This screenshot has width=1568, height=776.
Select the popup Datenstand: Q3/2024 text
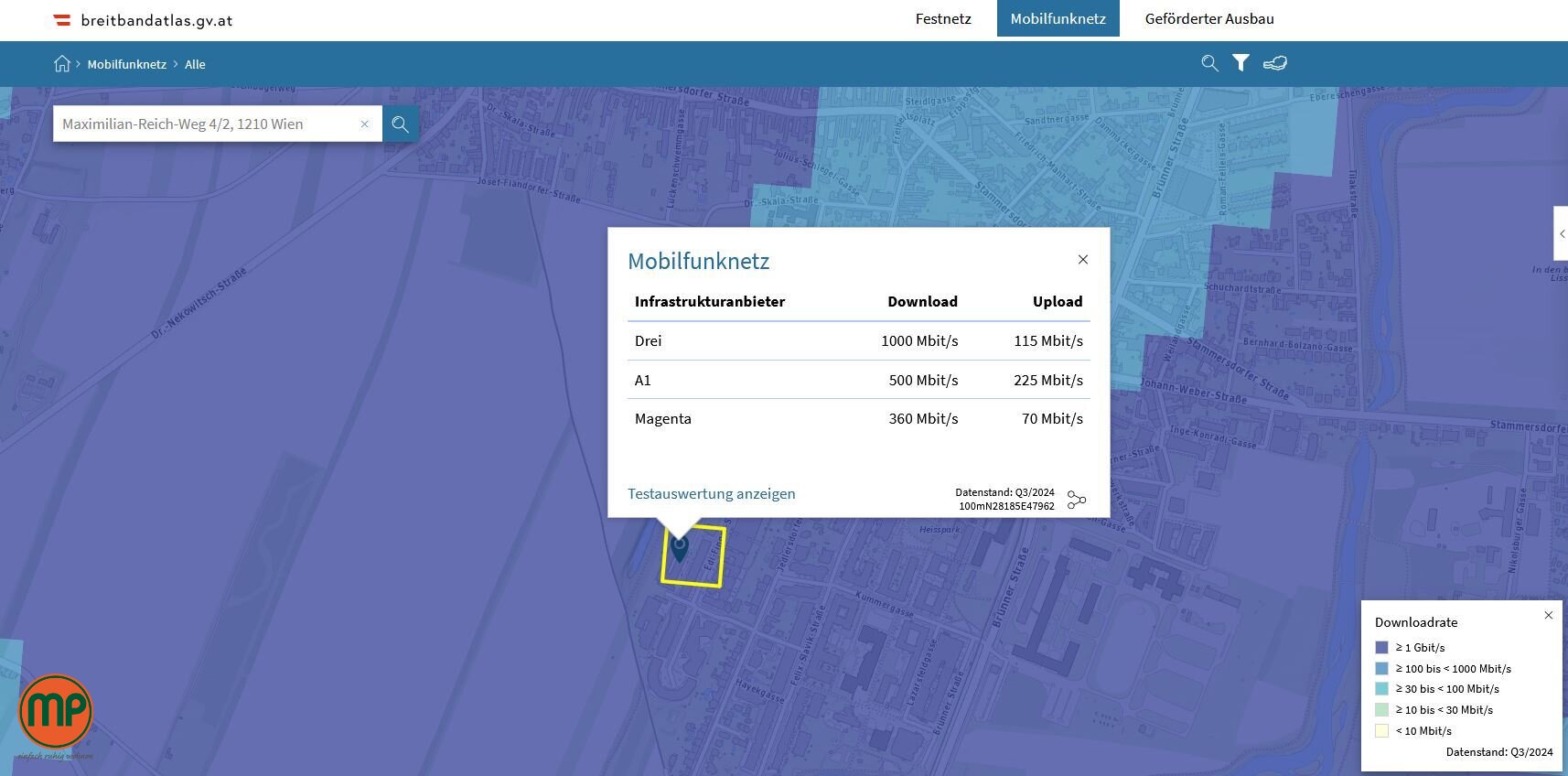pyautogui.click(x=1004, y=492)
